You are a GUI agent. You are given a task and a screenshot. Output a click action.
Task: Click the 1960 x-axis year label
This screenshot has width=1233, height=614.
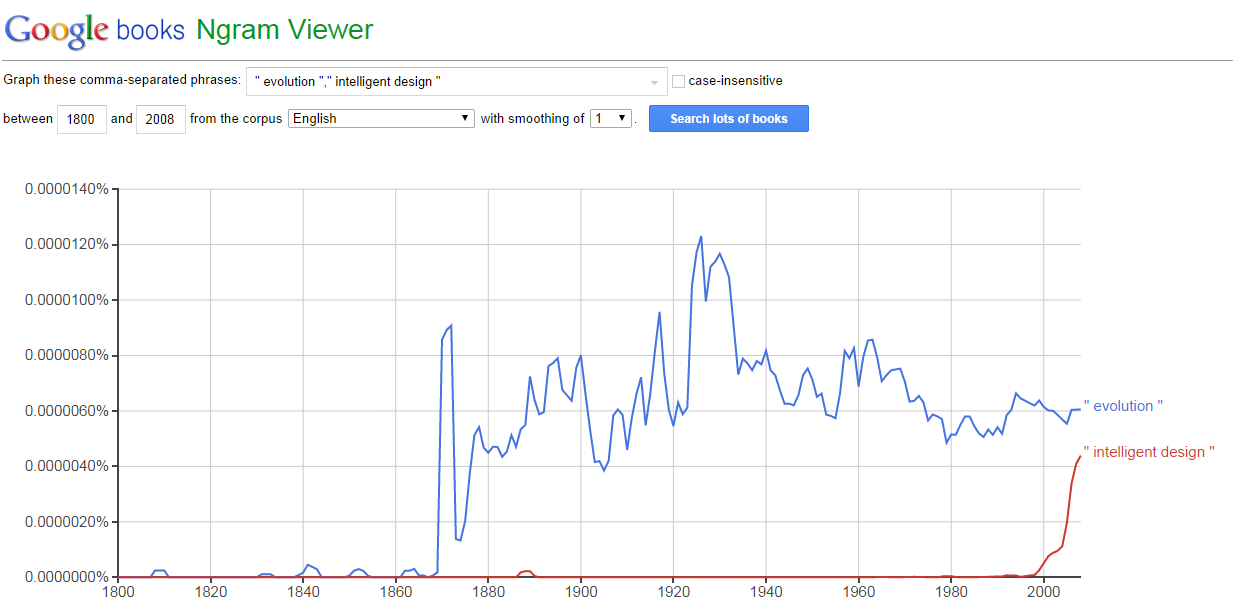(x=859, y=592)
